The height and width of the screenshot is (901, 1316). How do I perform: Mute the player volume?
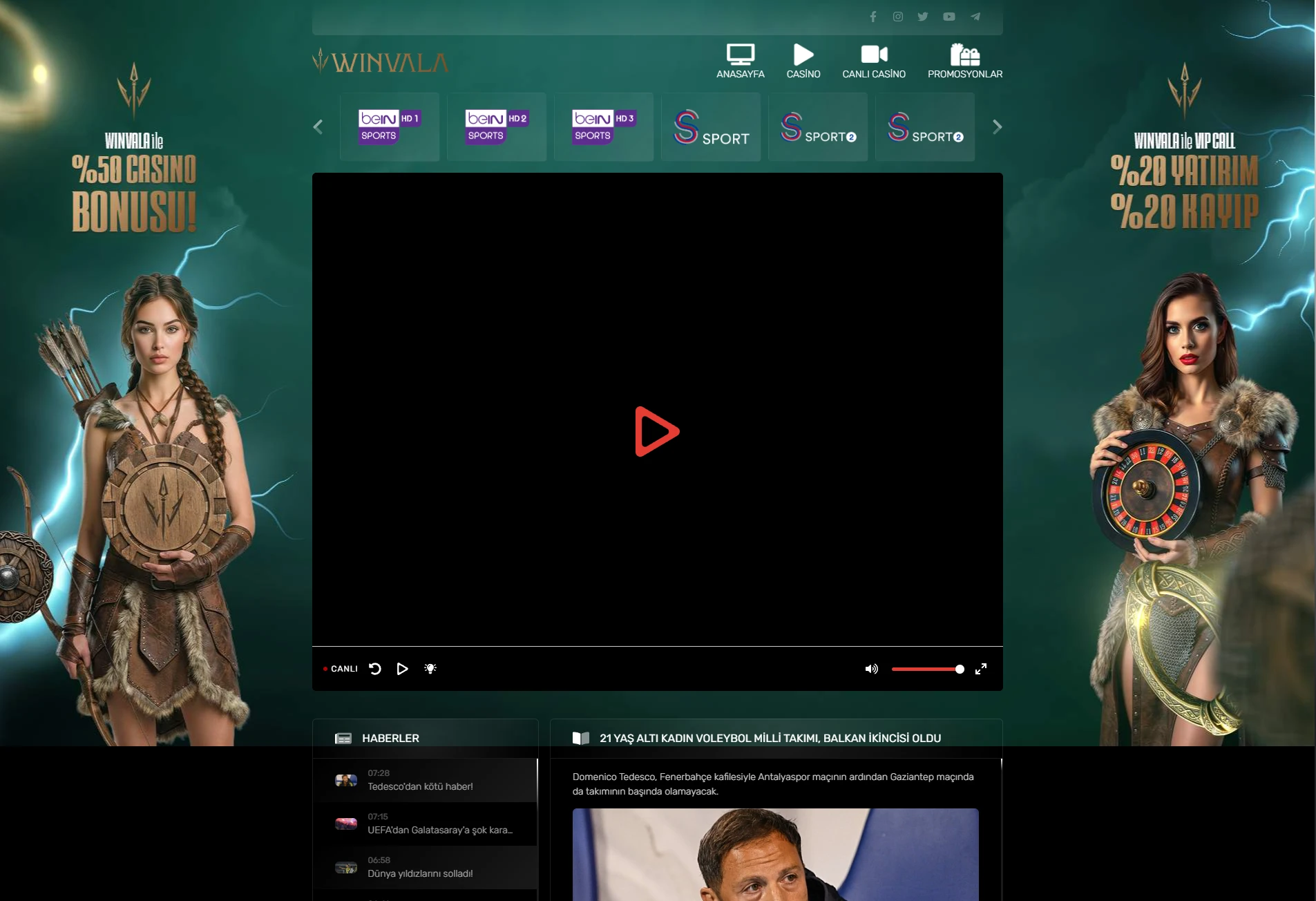(872, 669)
